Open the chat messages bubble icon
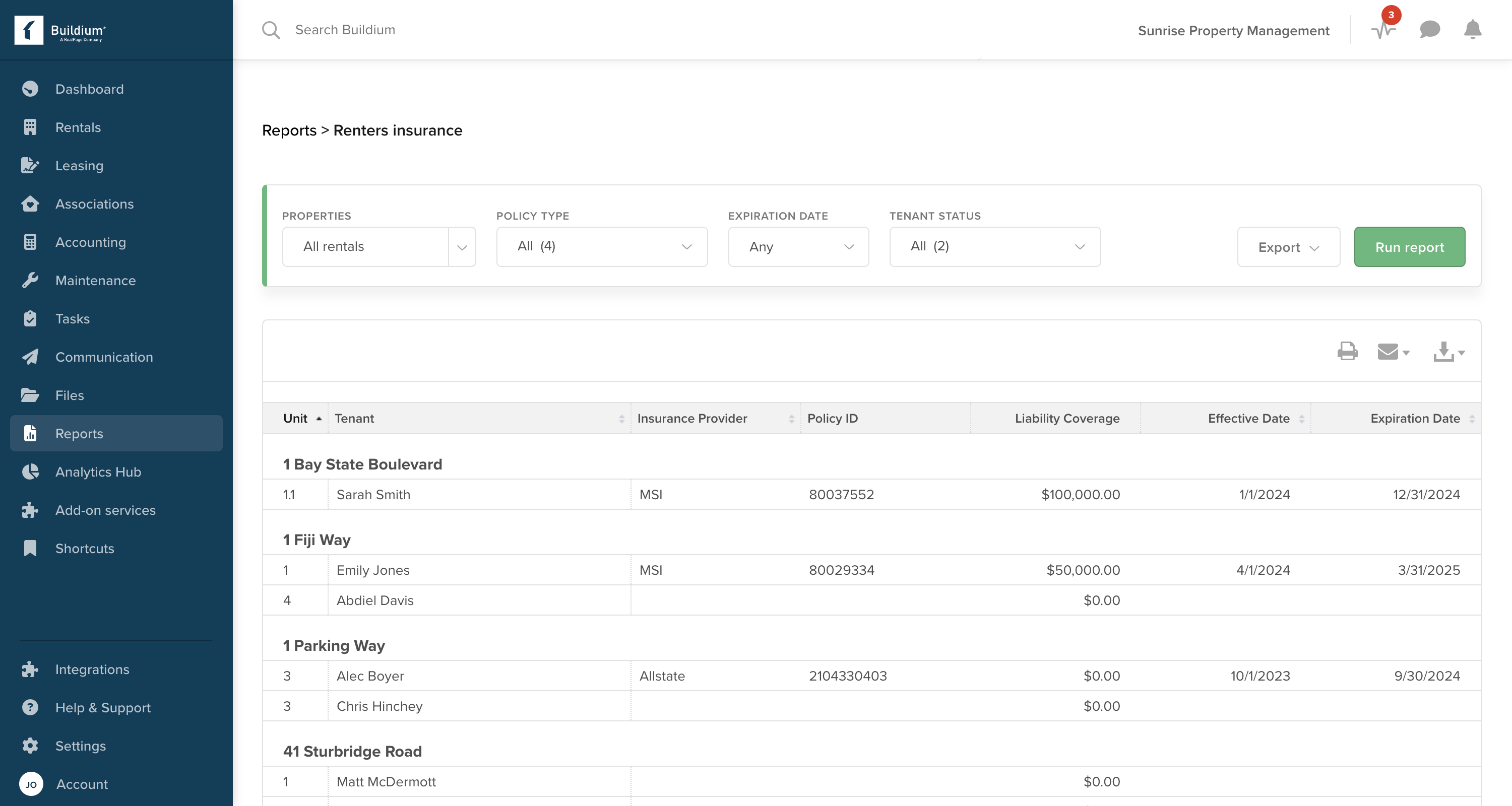The width and height of the screenshot is (1512, 806). [x=1429, y=29]
